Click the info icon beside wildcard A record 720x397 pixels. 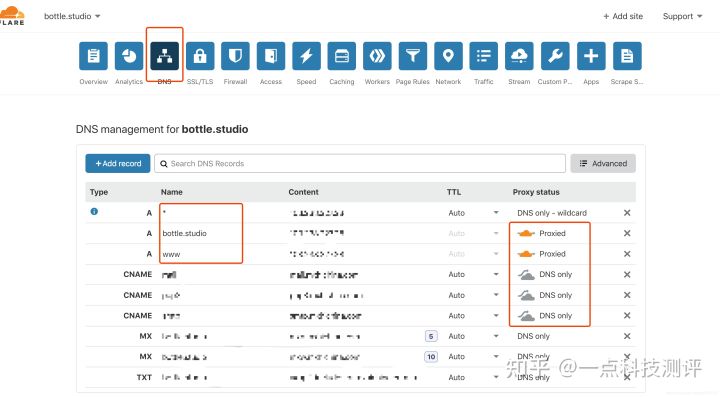(x=94, y=212)
